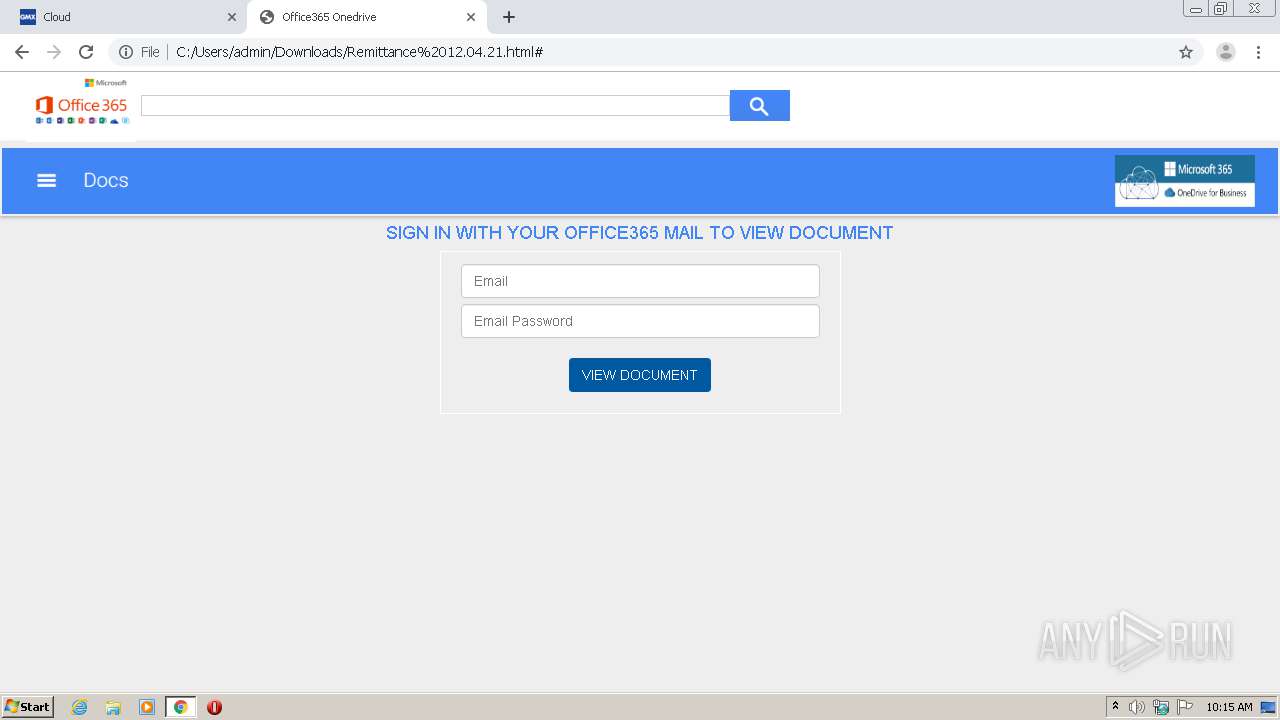
Task: Close the Chrome window
Action: coord(1254,9)
